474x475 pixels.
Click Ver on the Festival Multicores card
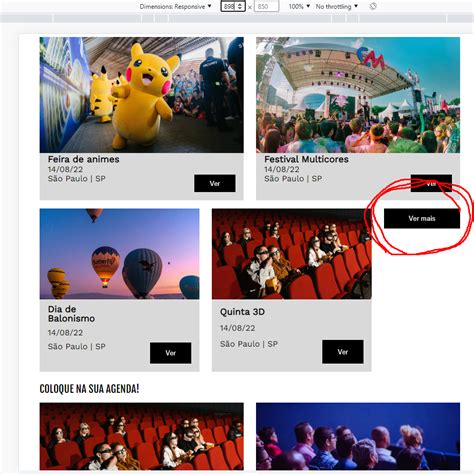(x=431, y=183)
